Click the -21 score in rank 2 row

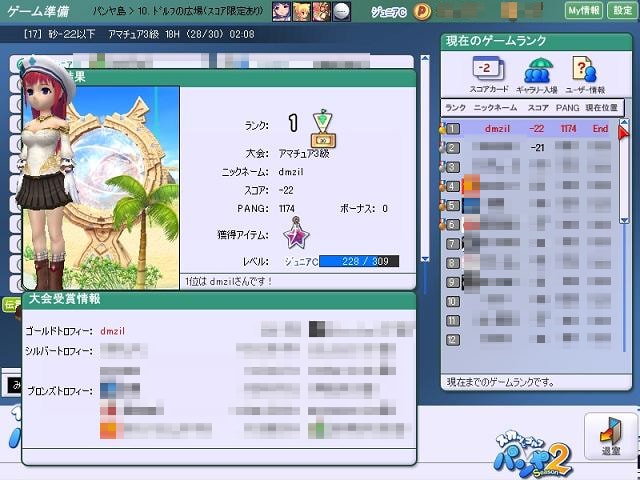coord(538,148)
